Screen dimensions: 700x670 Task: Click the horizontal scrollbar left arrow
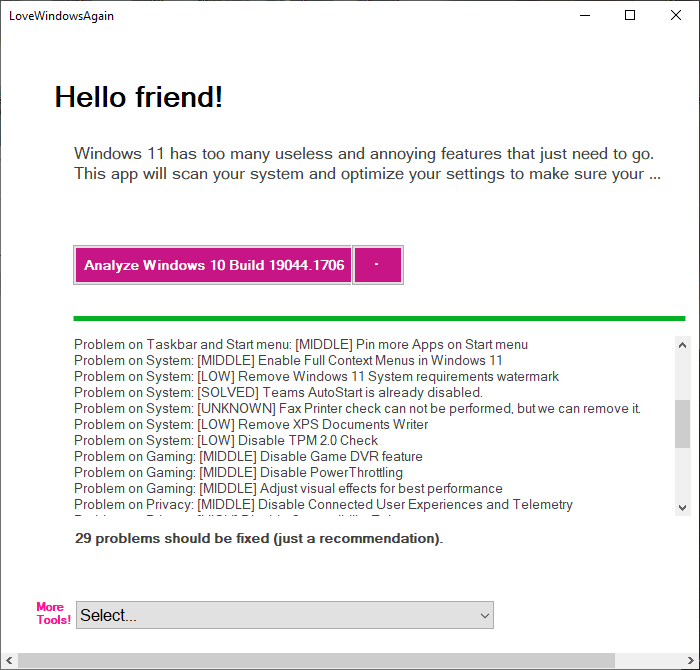tap(9, 660)
